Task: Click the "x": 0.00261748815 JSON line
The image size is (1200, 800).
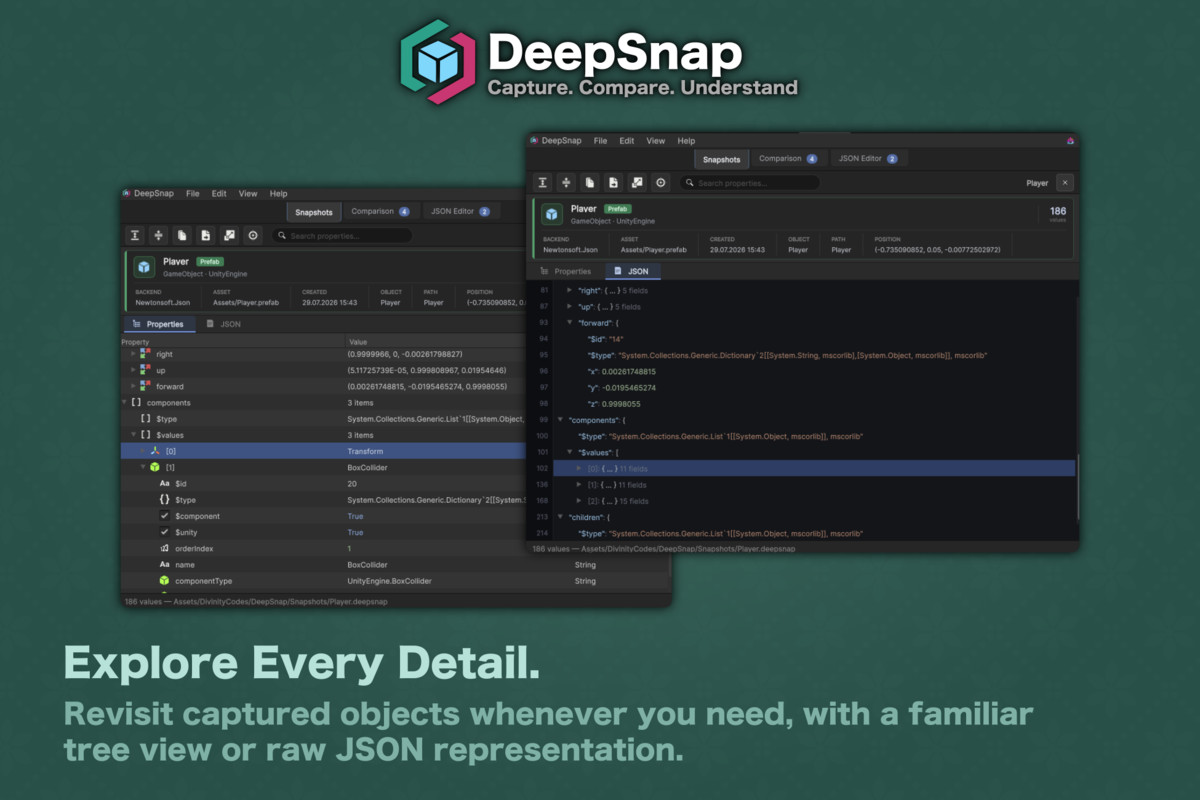Action: tap(623, 371)
